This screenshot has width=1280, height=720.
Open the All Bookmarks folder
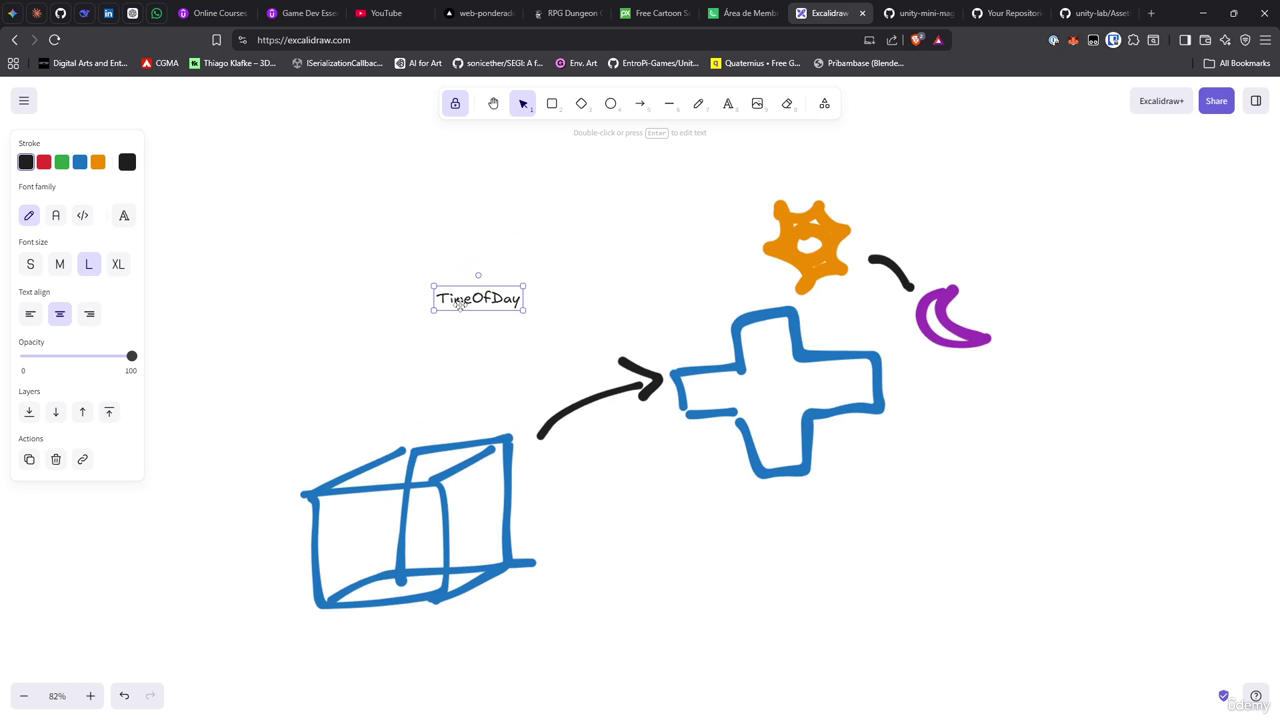(1237, 63)
